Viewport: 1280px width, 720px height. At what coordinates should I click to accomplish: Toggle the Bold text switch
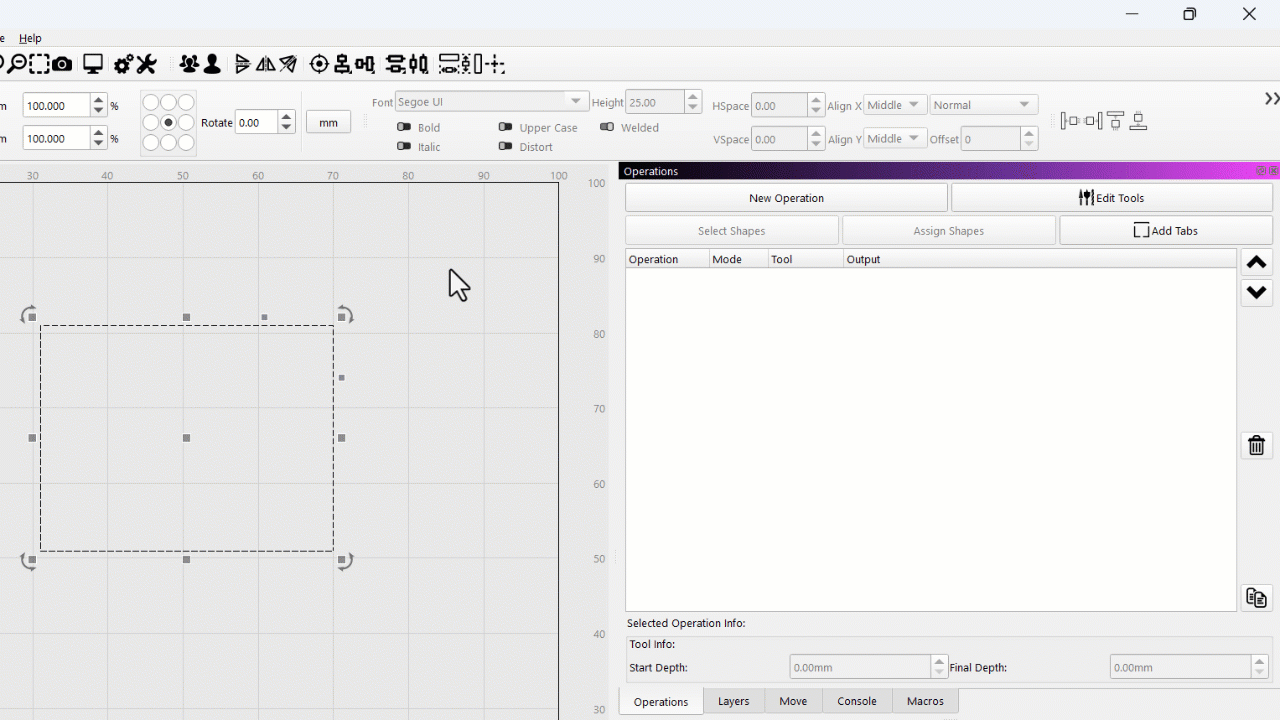(404, 127)
